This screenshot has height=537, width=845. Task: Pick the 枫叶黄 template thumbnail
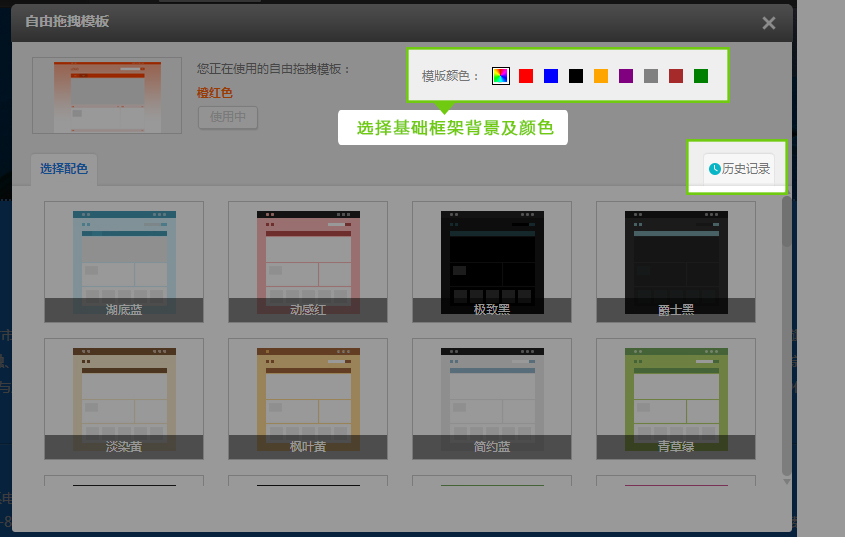[308, 399]
